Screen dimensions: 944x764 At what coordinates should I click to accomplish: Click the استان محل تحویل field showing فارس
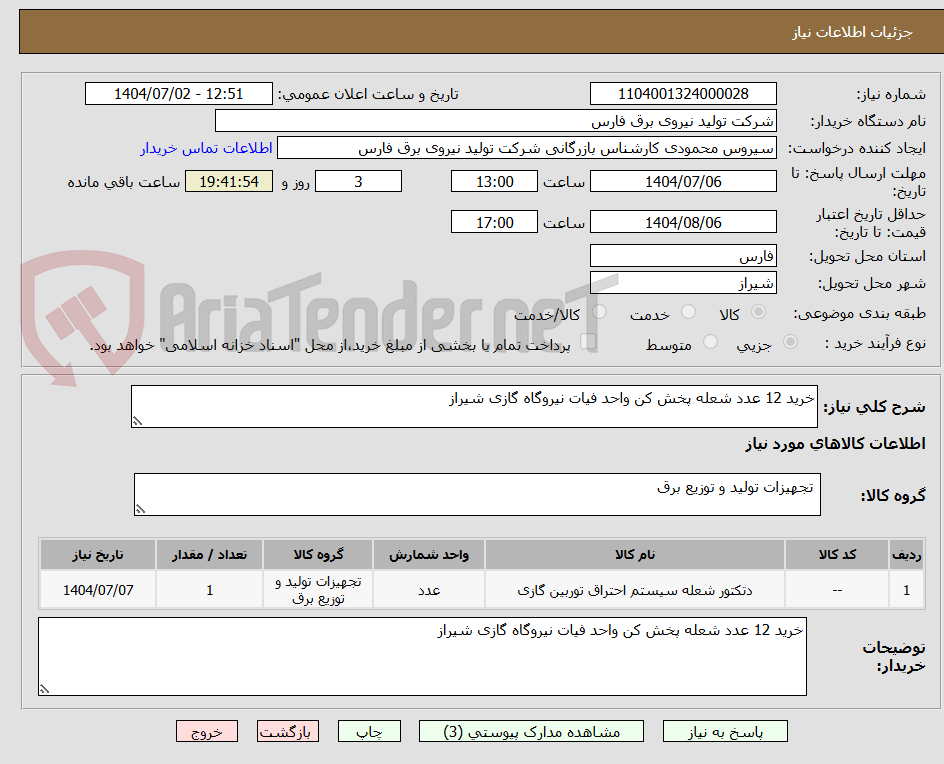coord(683,256)
